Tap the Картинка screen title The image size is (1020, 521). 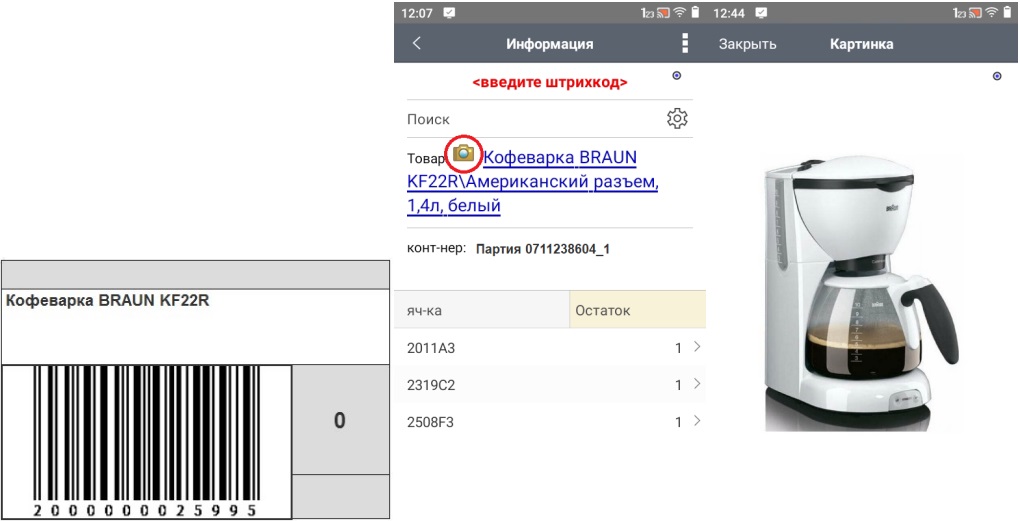861,44
